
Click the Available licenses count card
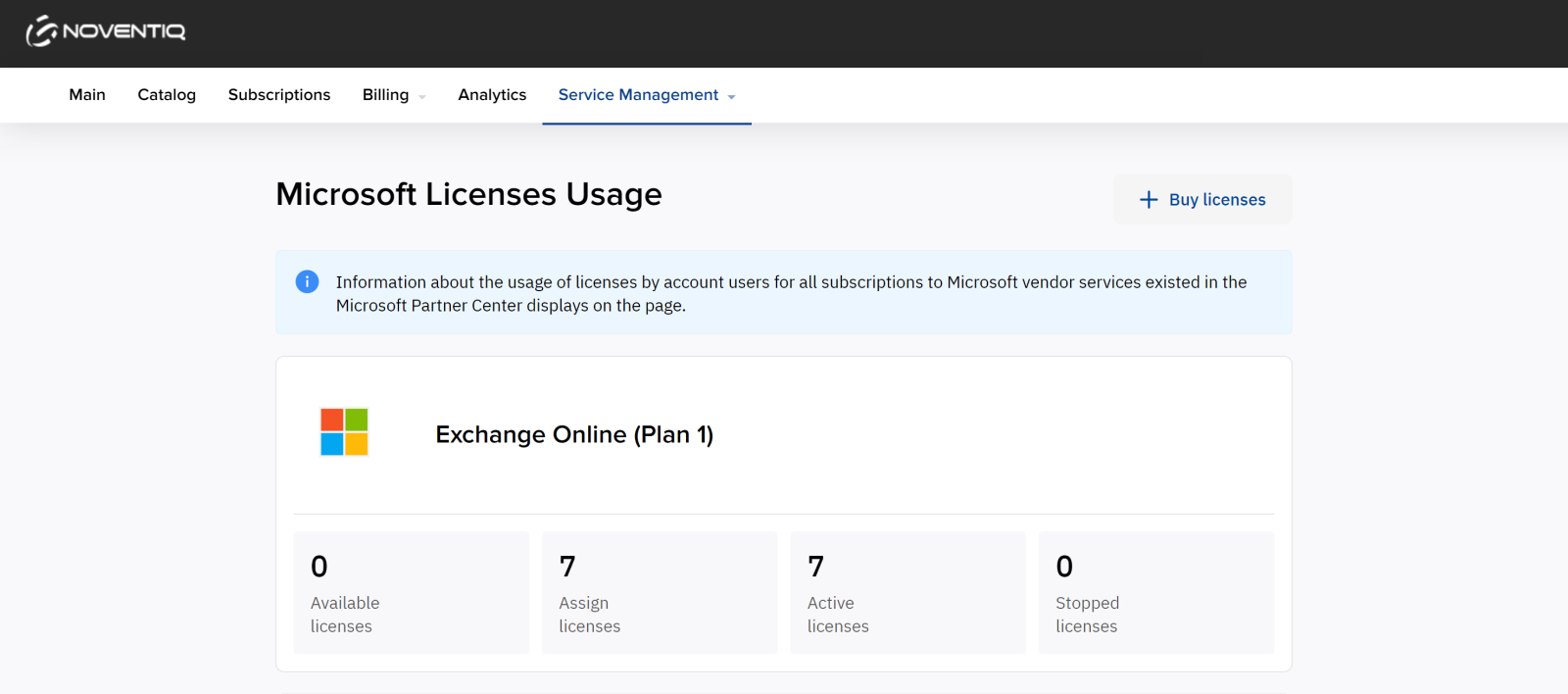coord(411,593)
